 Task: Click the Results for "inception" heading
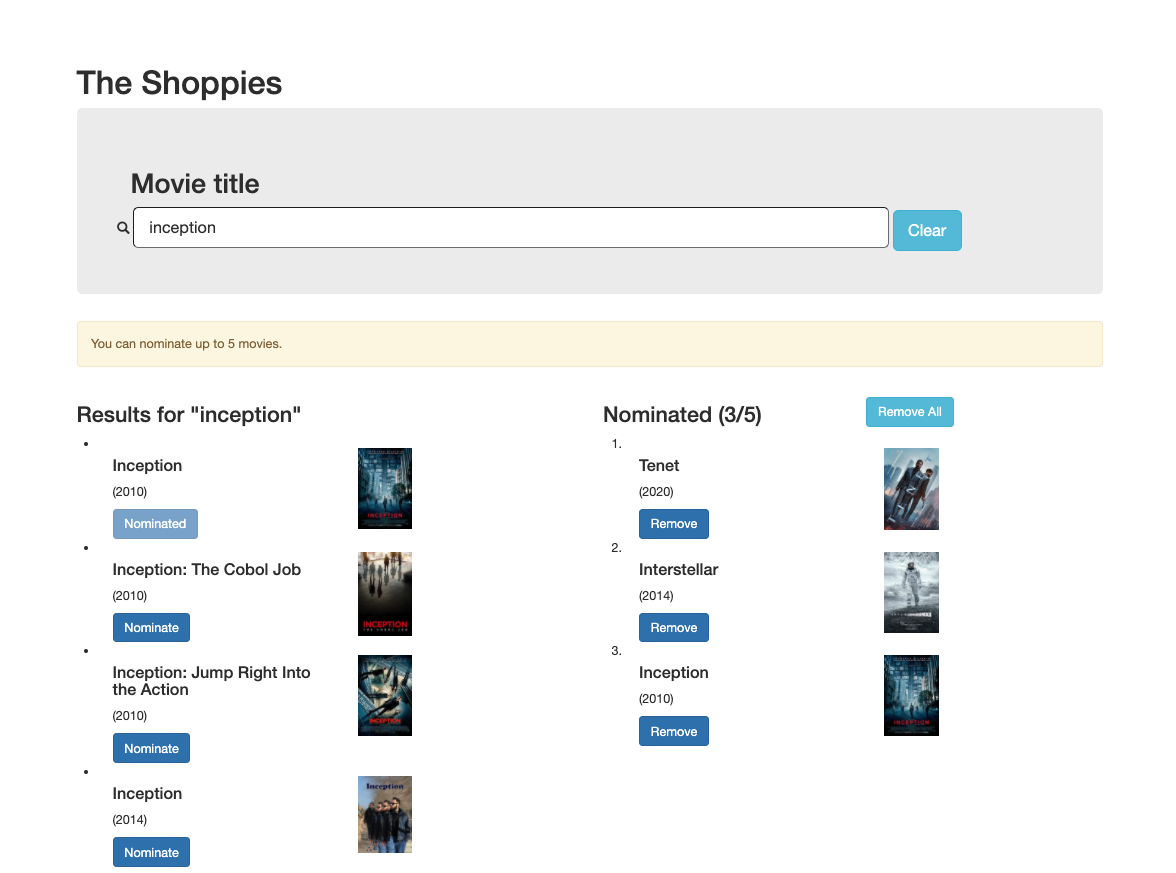point(189,415)
